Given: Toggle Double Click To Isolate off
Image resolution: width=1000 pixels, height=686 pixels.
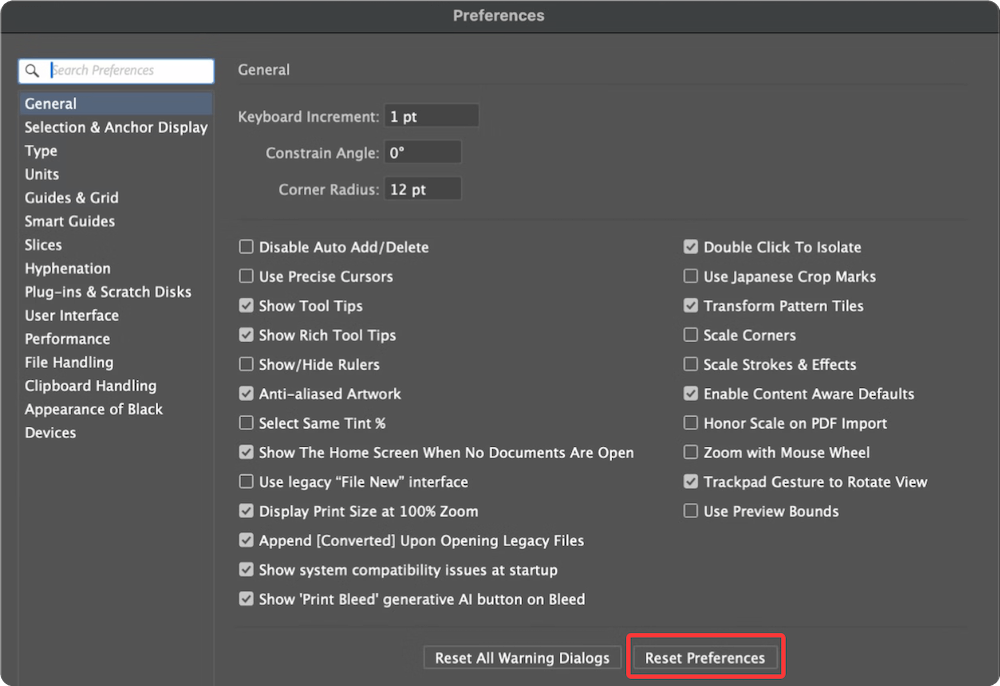Looking at the screenshot, I should [x=690, y=246].
